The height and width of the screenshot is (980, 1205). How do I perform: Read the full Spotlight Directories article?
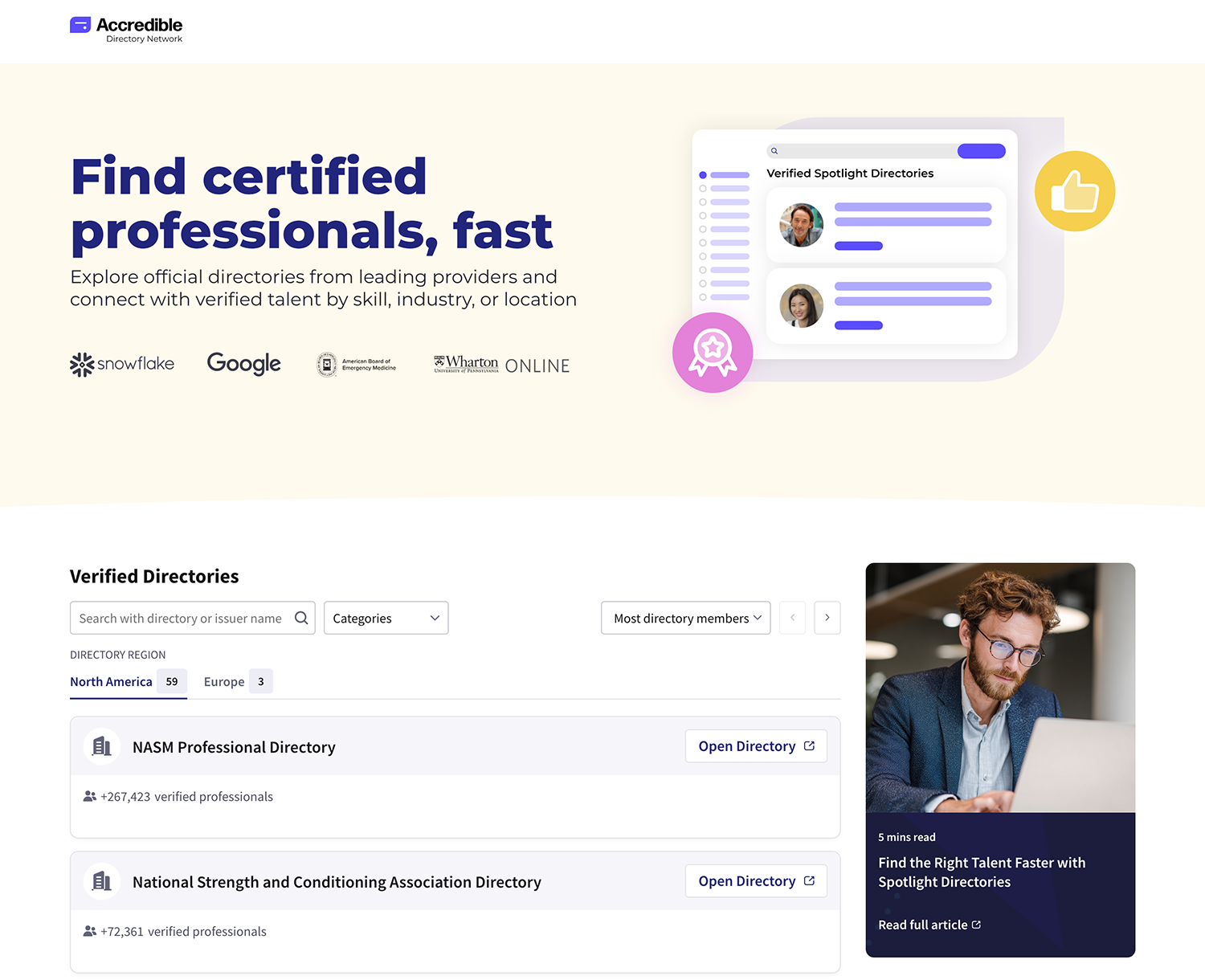click(x=929, y=925)
